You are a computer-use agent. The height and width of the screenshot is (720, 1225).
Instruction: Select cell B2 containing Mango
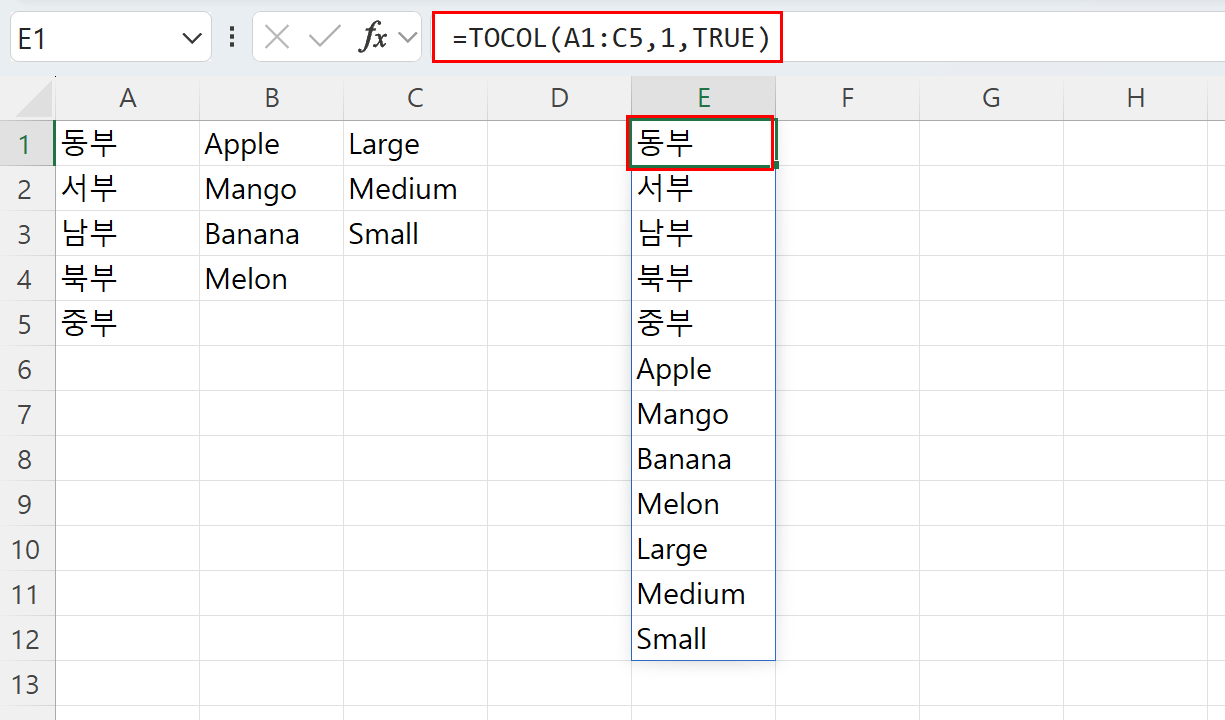pyautogui.click(x=271, y=189)
